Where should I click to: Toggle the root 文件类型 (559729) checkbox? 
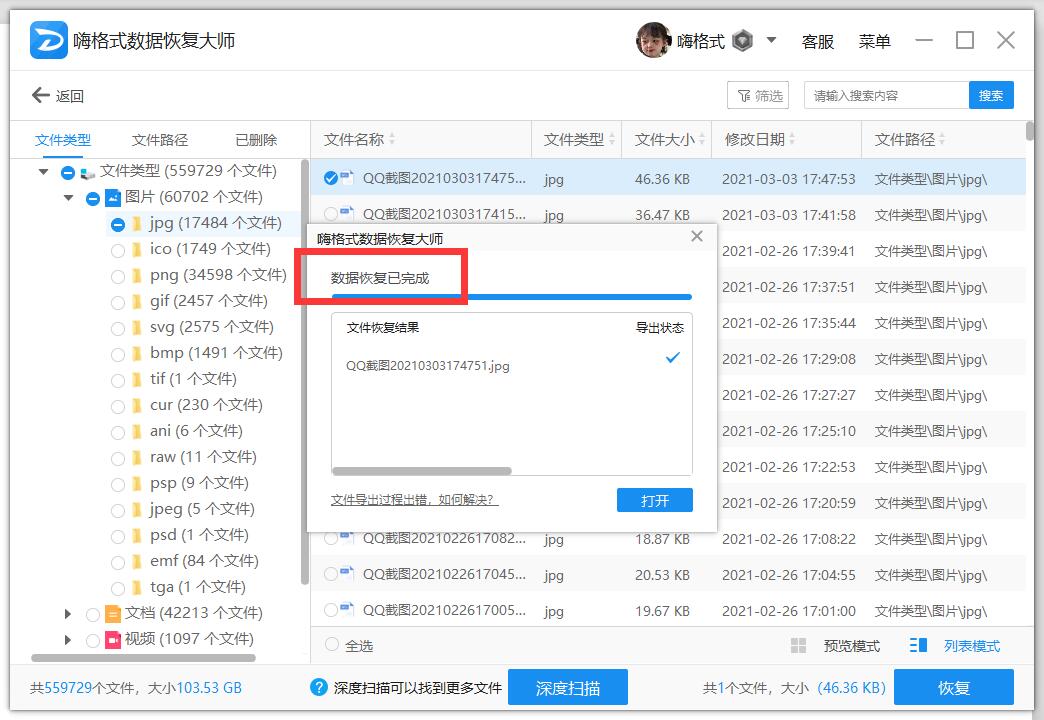tap(67, 173)
